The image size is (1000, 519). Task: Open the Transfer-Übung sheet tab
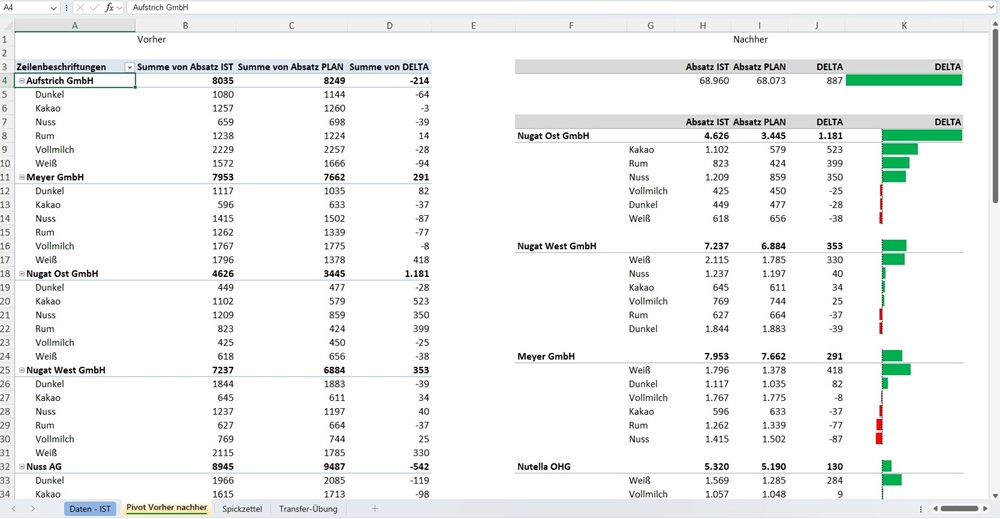point(308,509)
